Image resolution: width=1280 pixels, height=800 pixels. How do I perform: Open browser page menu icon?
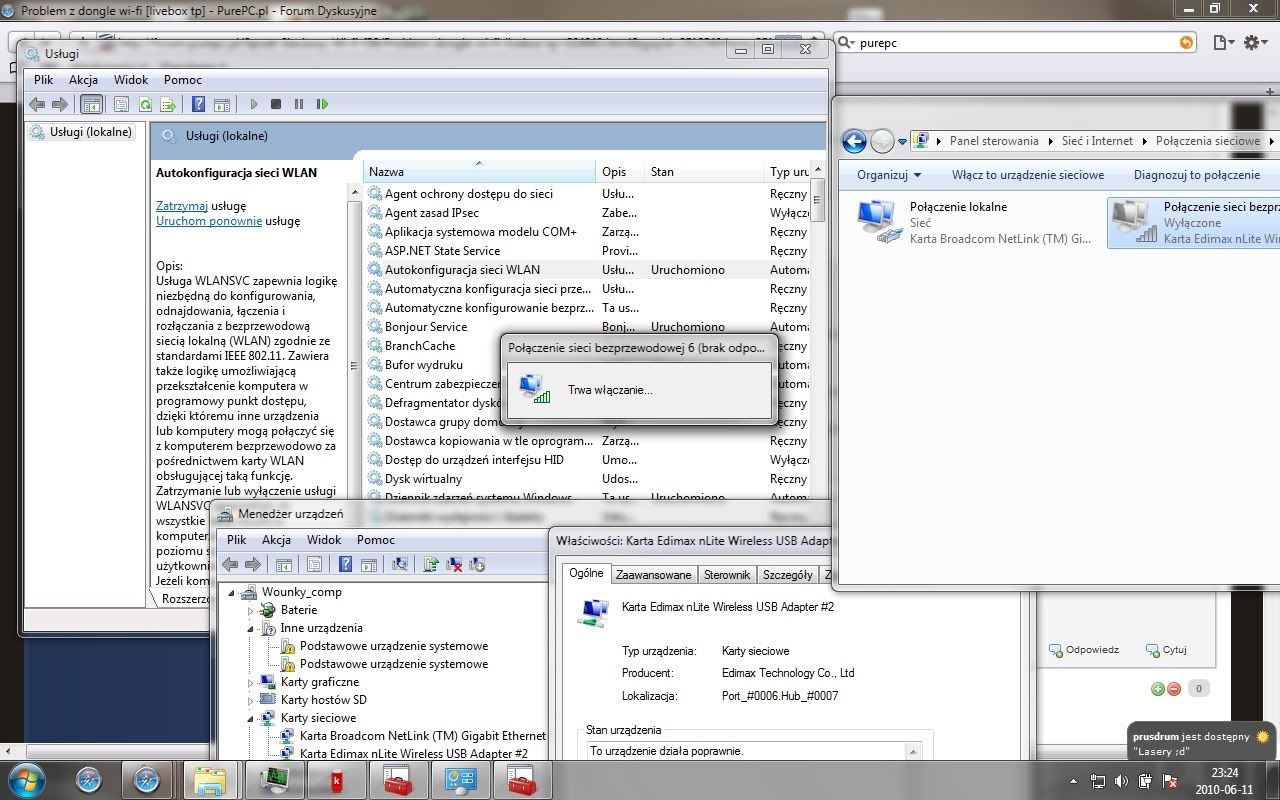click(x=1222, y=42)
